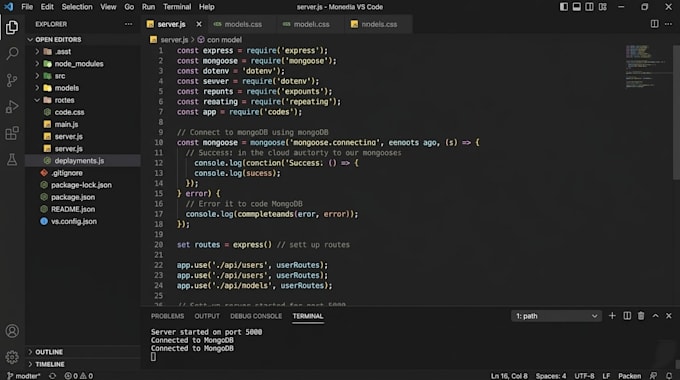Click the feedback icon in status bar

coord(653,376)
